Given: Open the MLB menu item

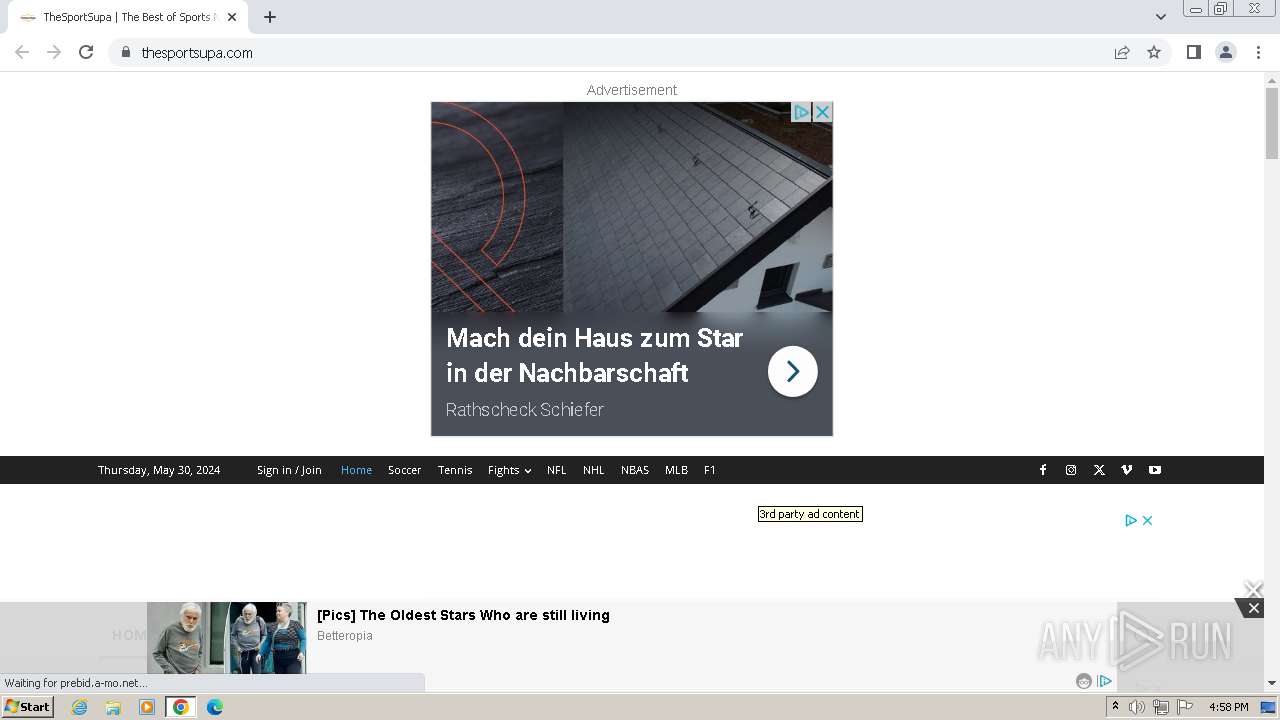Looking at the screenshot, I should 676,470.
